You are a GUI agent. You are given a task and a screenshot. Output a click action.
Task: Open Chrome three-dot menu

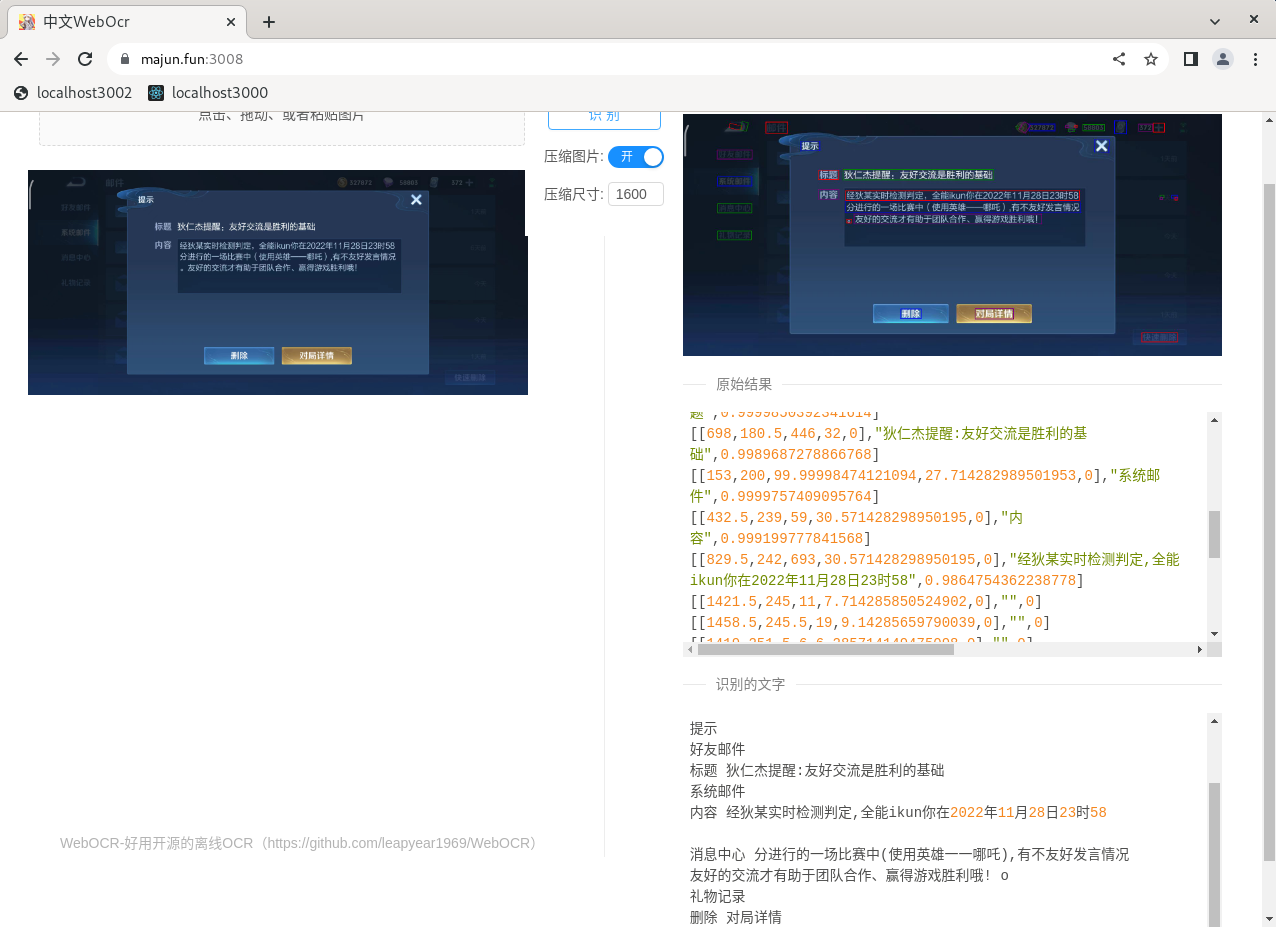tap(1255, 59)
